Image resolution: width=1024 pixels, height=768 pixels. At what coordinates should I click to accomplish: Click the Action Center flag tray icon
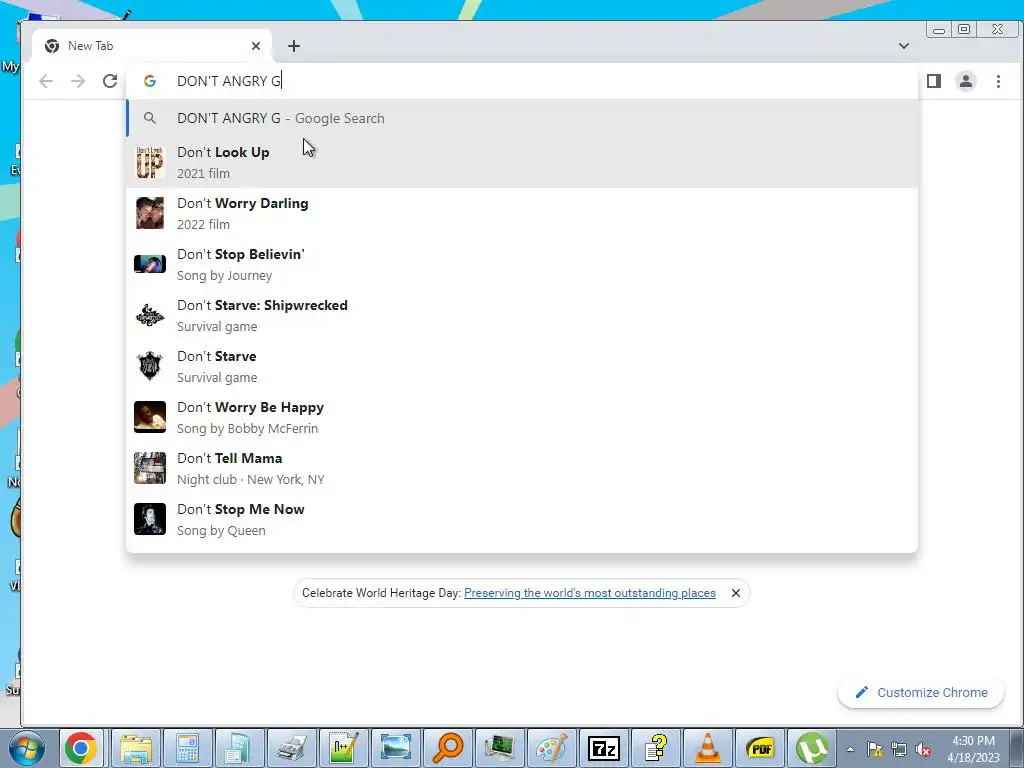[x=874, y=750]
